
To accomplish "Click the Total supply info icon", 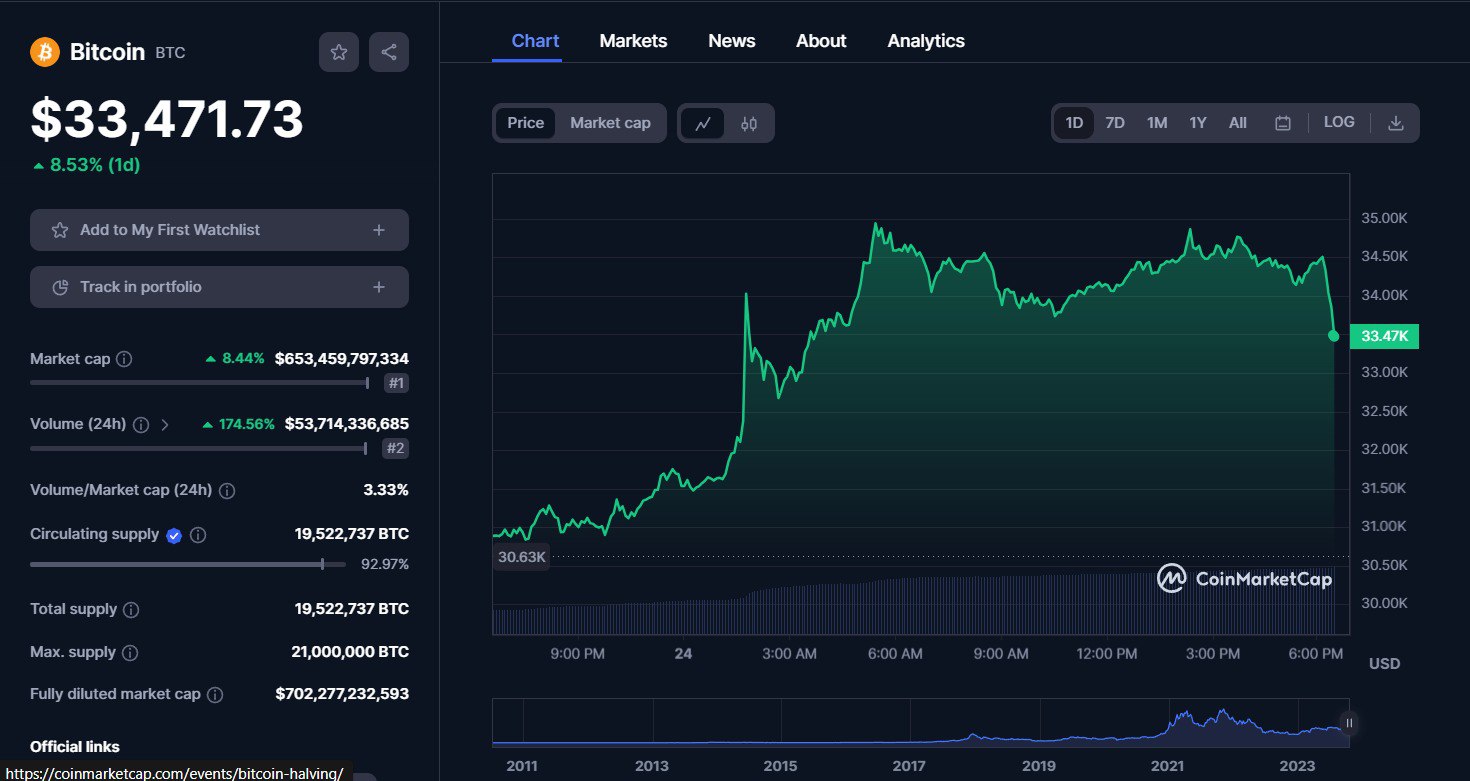I will coord(131,610).
